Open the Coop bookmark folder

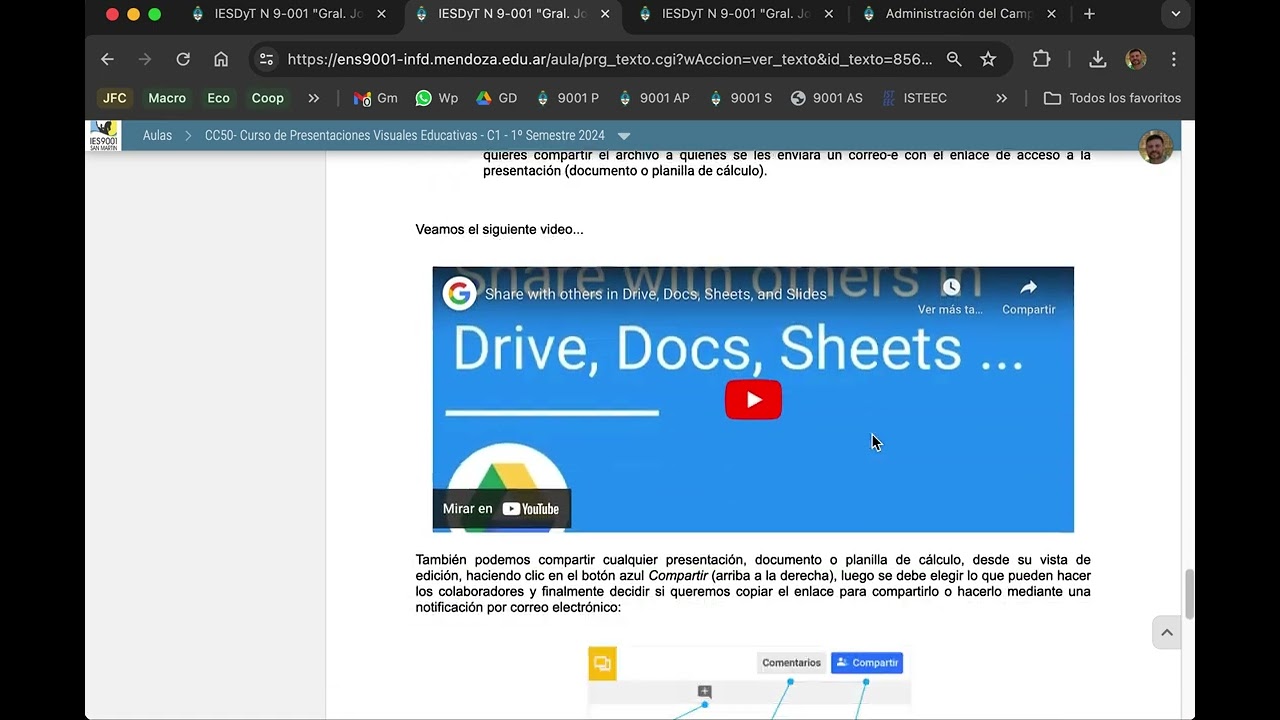pyautogui.click(x=267, y=98)
